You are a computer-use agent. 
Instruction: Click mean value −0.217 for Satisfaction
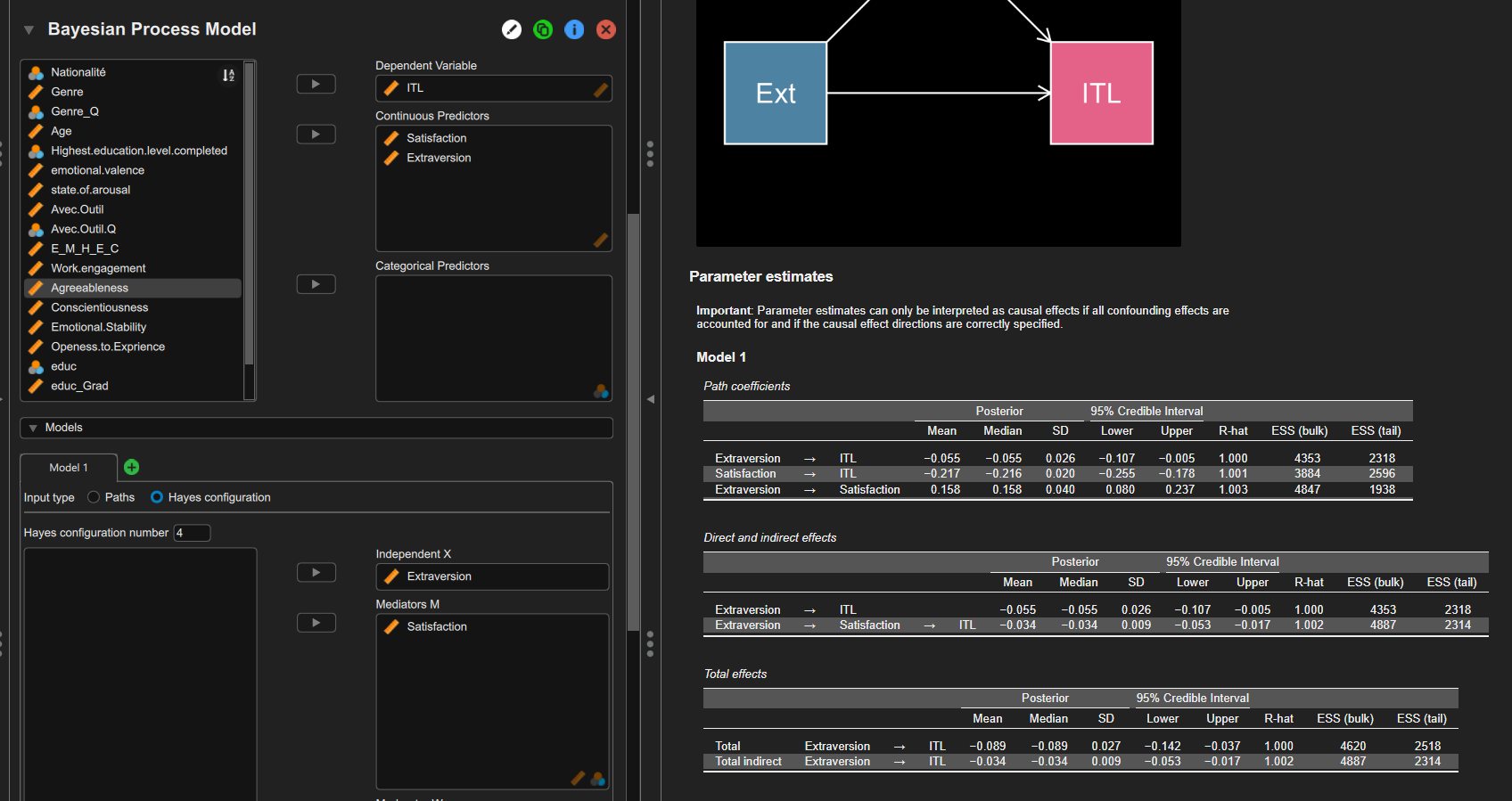click(942, 473)
